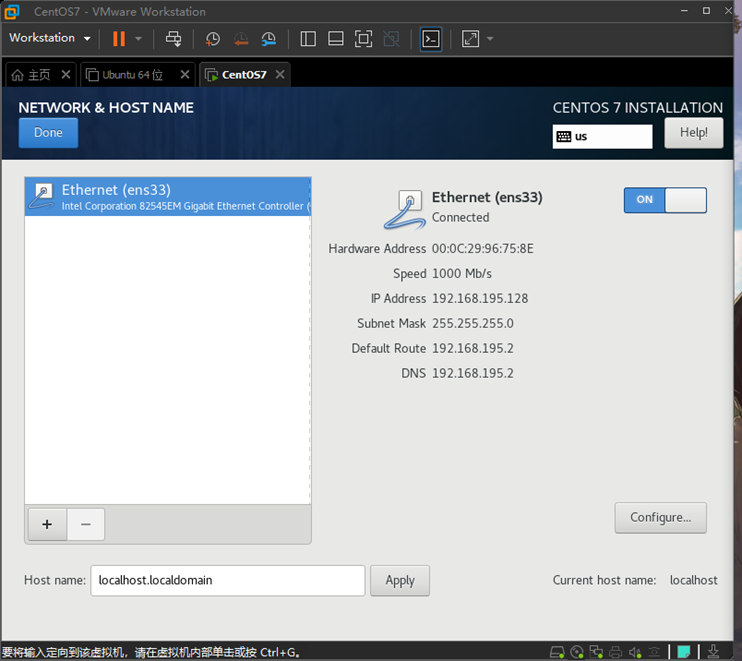Image resolution: width=742 pixels, height=661 pixels.
Task: Click the sound card status icon
Action: (x=635, y=652)
